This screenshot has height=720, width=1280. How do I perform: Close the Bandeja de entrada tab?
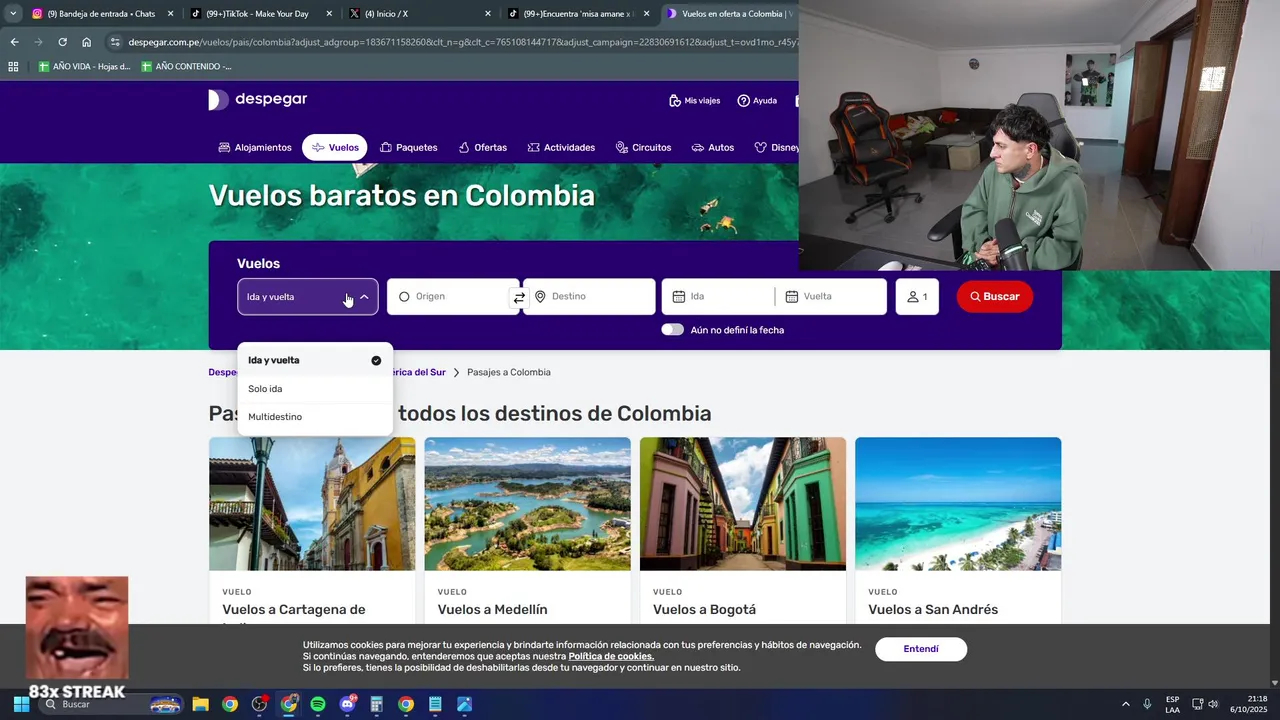coord(171,14)
